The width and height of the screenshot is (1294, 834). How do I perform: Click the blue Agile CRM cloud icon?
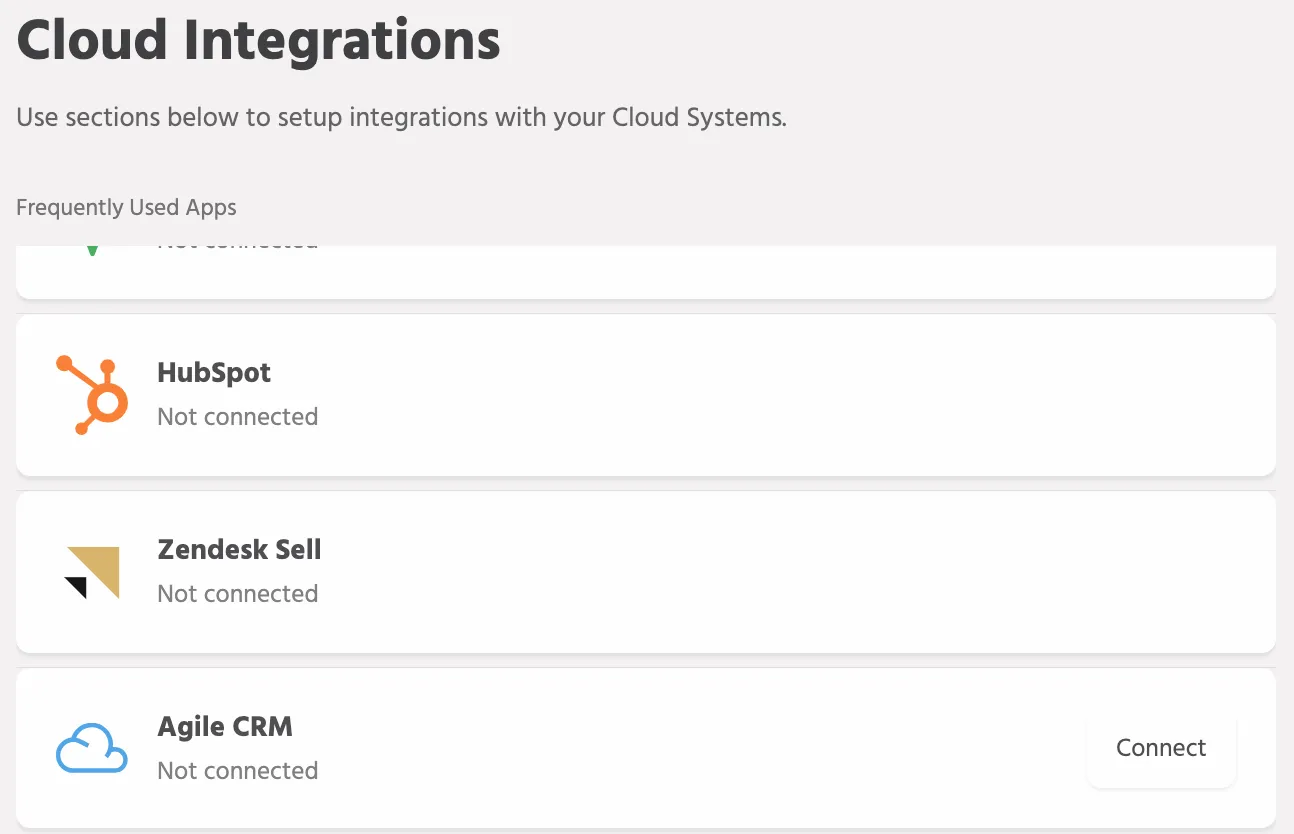(92, 749)
